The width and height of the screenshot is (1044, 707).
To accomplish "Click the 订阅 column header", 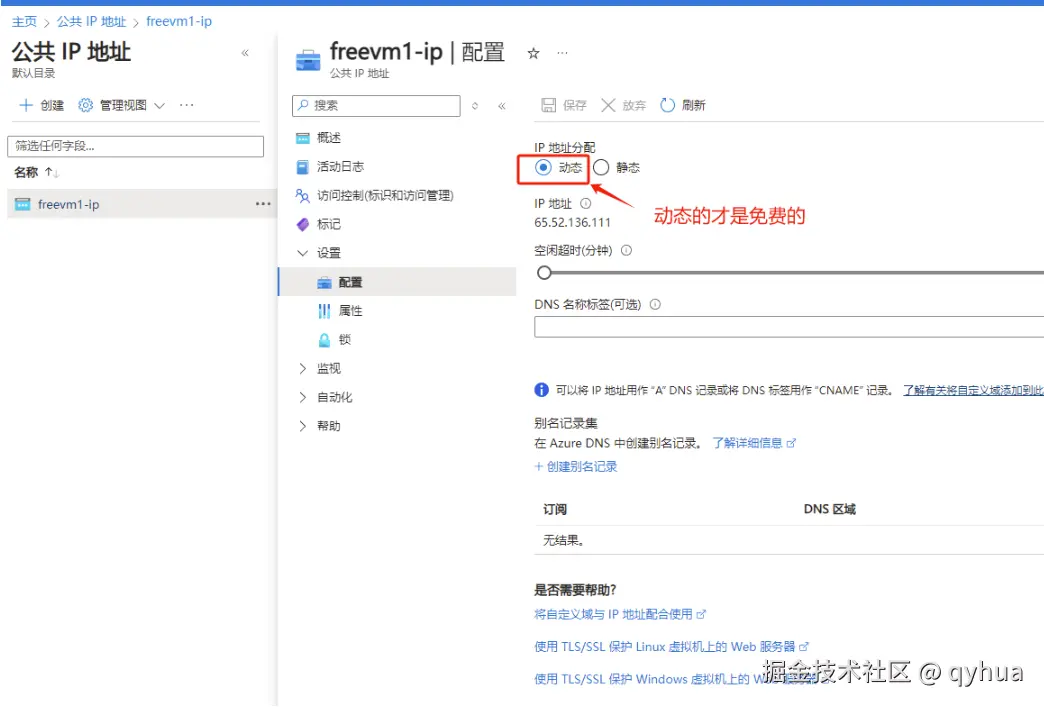I will click(555, 509).
